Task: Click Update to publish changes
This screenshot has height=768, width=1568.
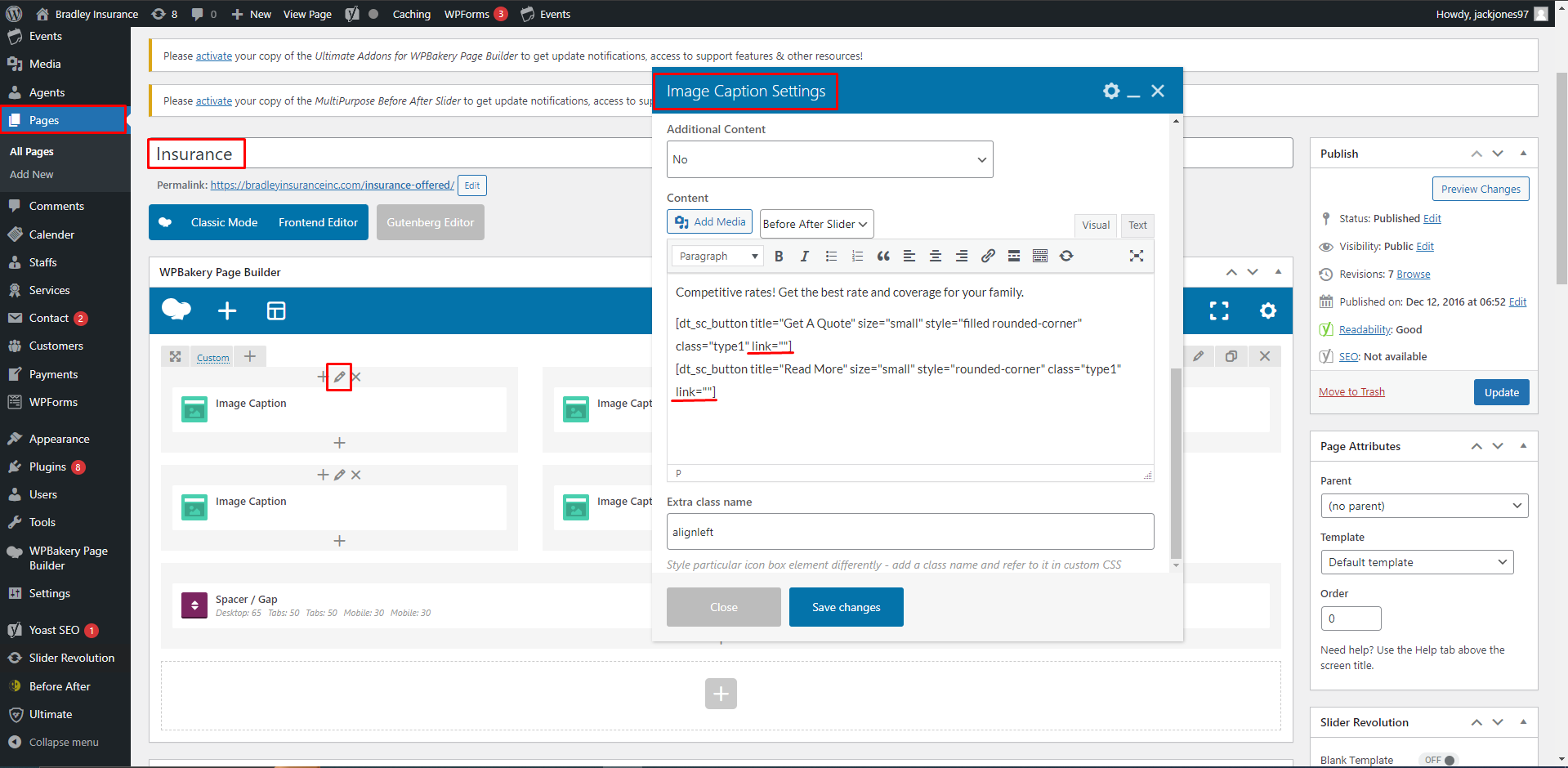Action: pos(1502,392)
